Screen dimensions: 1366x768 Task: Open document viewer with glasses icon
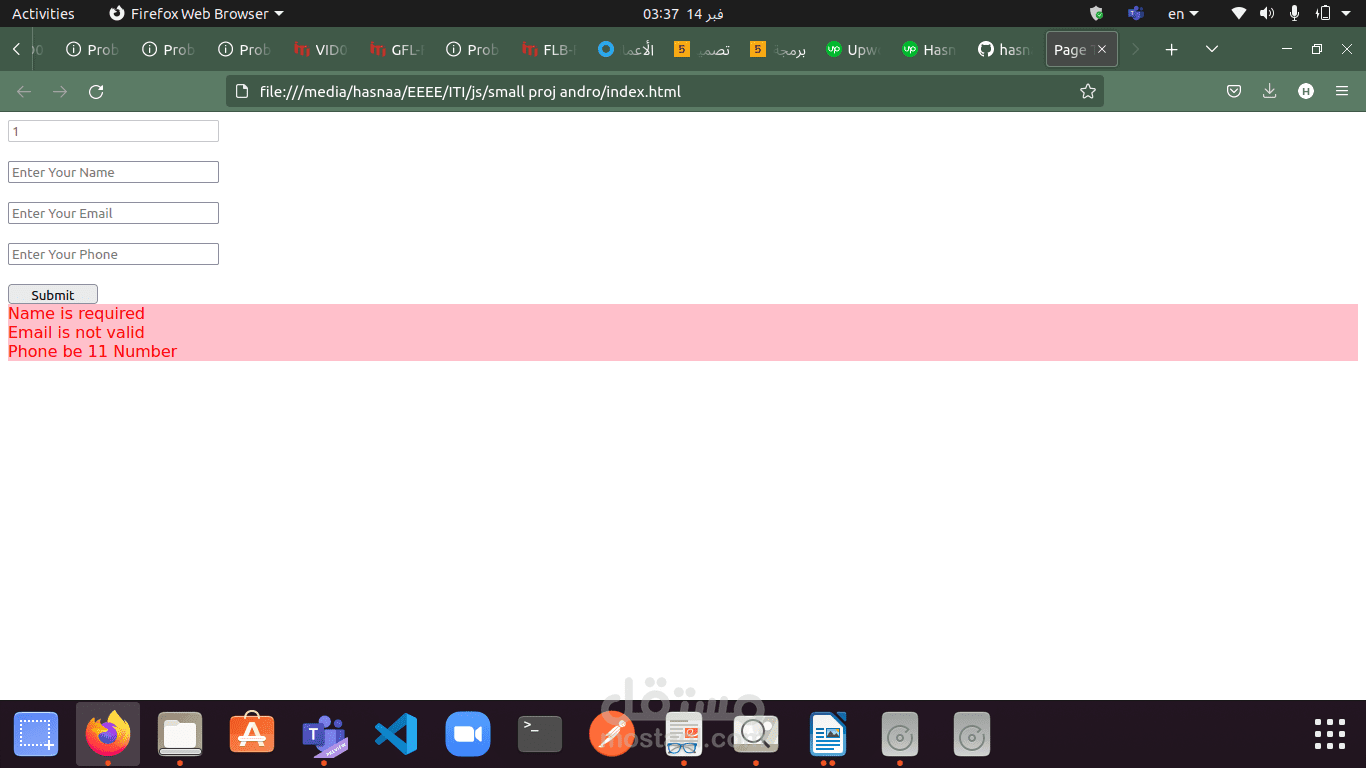coord(684,735)
